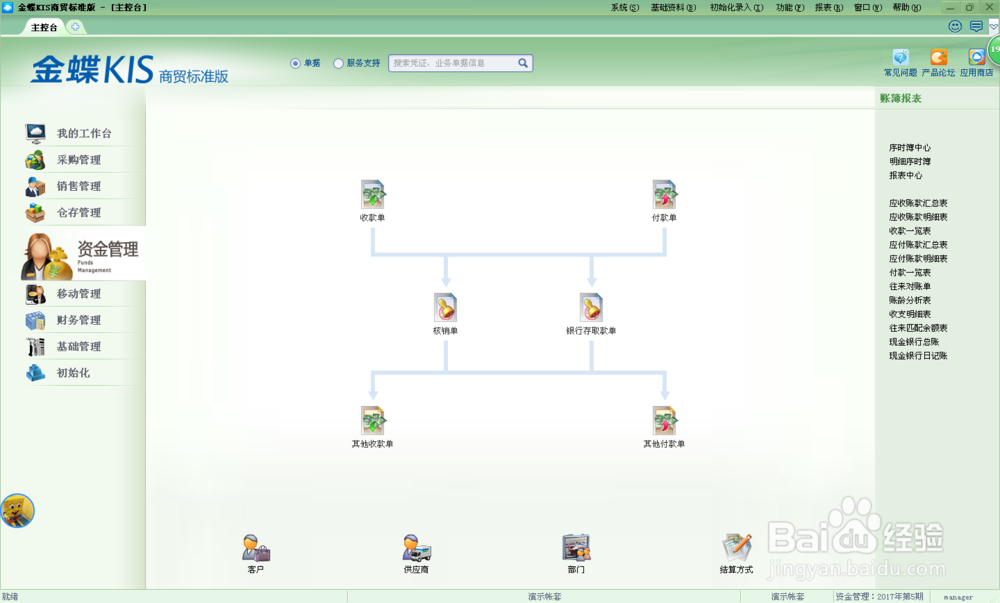Open 基础管理 module in sidebar
The height and width of the screenshot is (603, 1000).
pyautogui.click(x=78, y=347)
